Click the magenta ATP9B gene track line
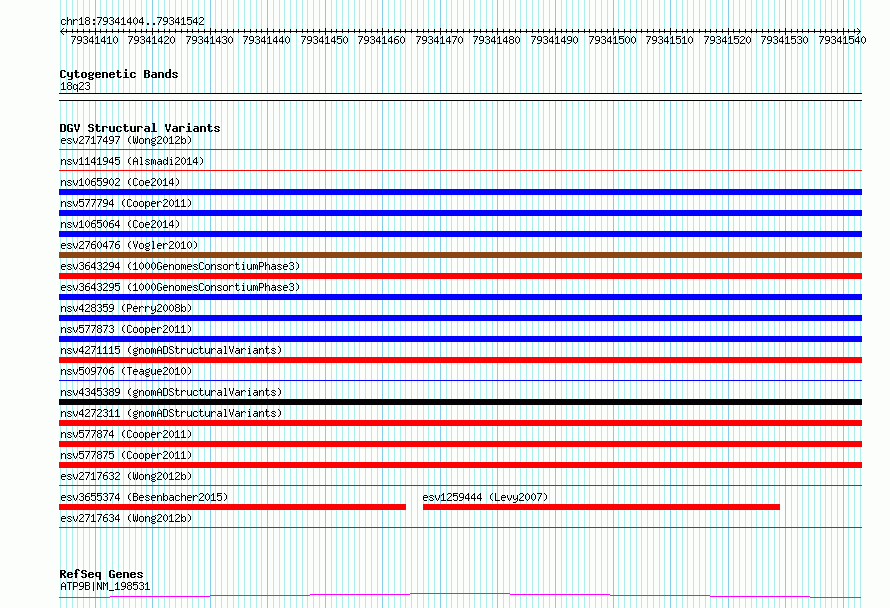The height and width of the screenshot is (608, 890). [460, 595]
